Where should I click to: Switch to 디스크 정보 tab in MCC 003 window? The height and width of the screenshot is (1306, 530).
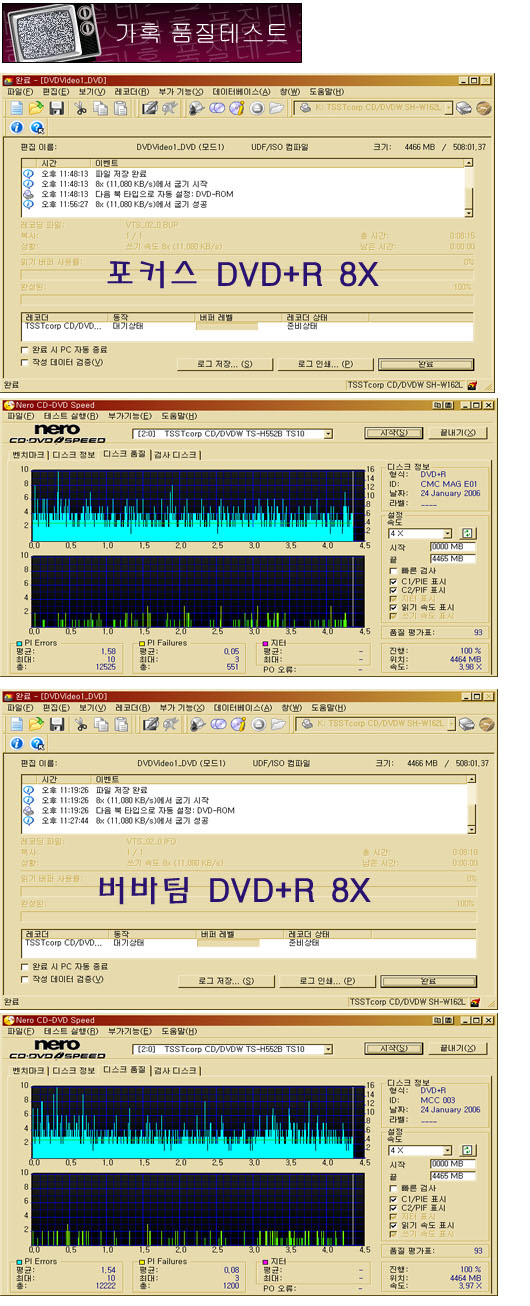tap(75, 1069)
